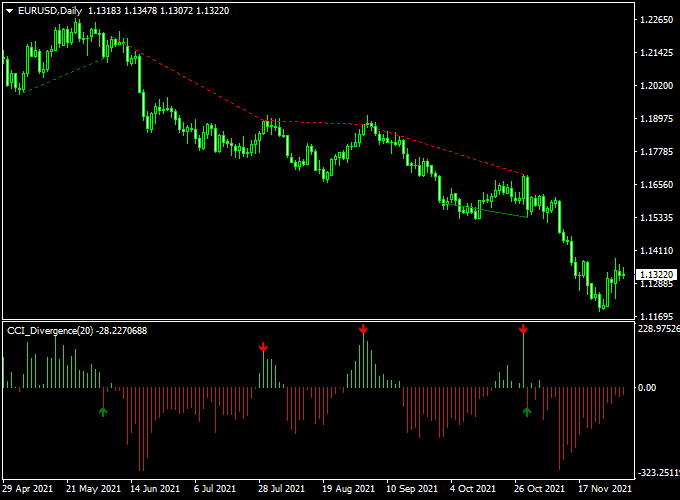Click the red down arrow above the 26 Oct 2021 CCI spike
Image resolution: width=680 pixels, height=500 pixels.
[523, 329]
